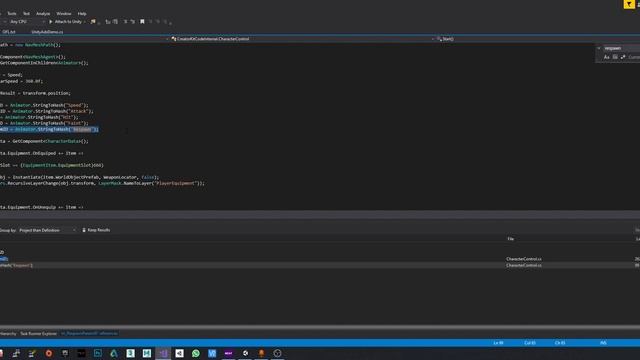
Task: Open WhatsApp from the taskbar
Action: [196, 353]
